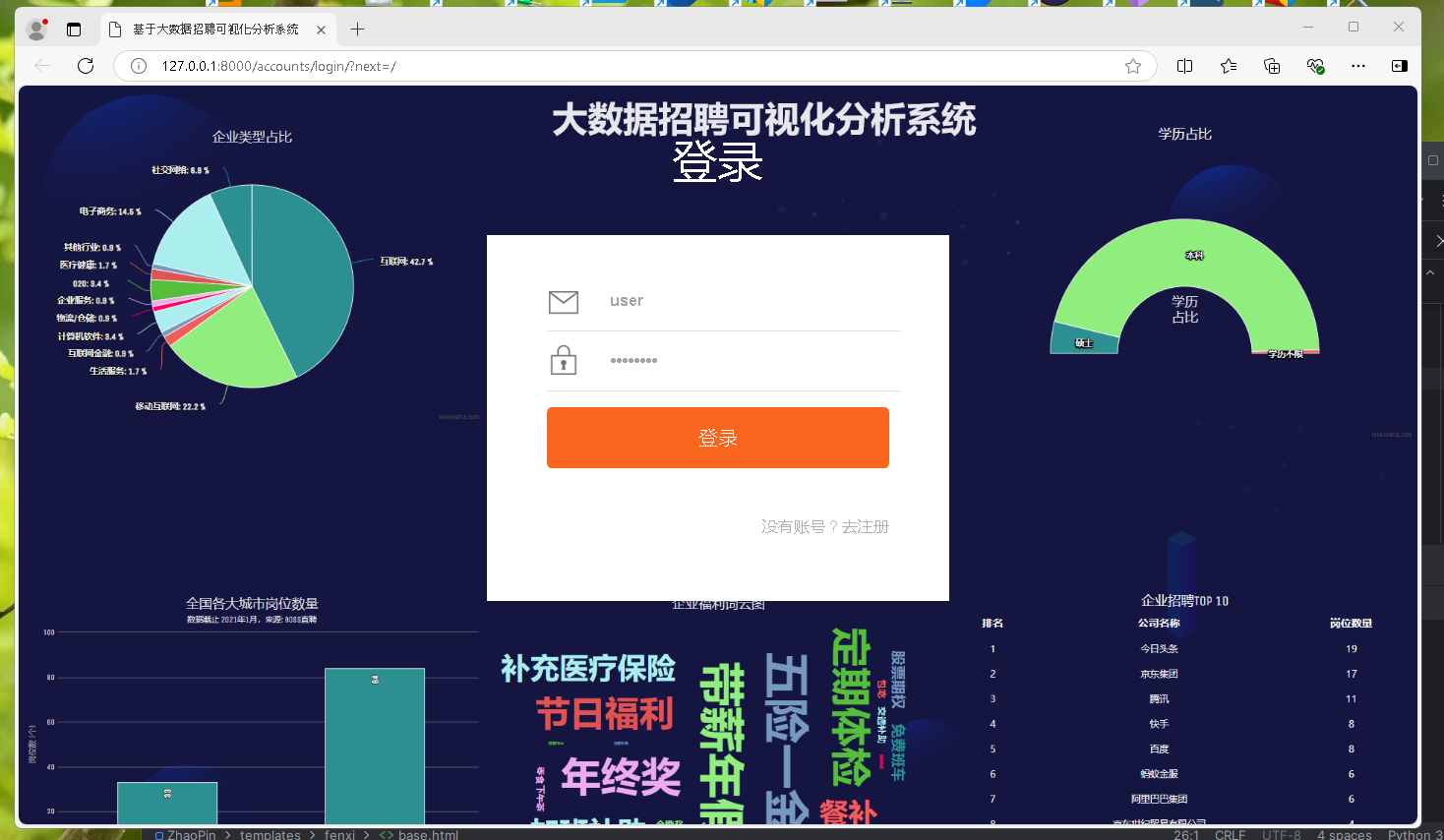Viewport: 1444px width, 840px height.
Task: Toggle the browser sidebar icon
Action: (x=1399, y=66)
